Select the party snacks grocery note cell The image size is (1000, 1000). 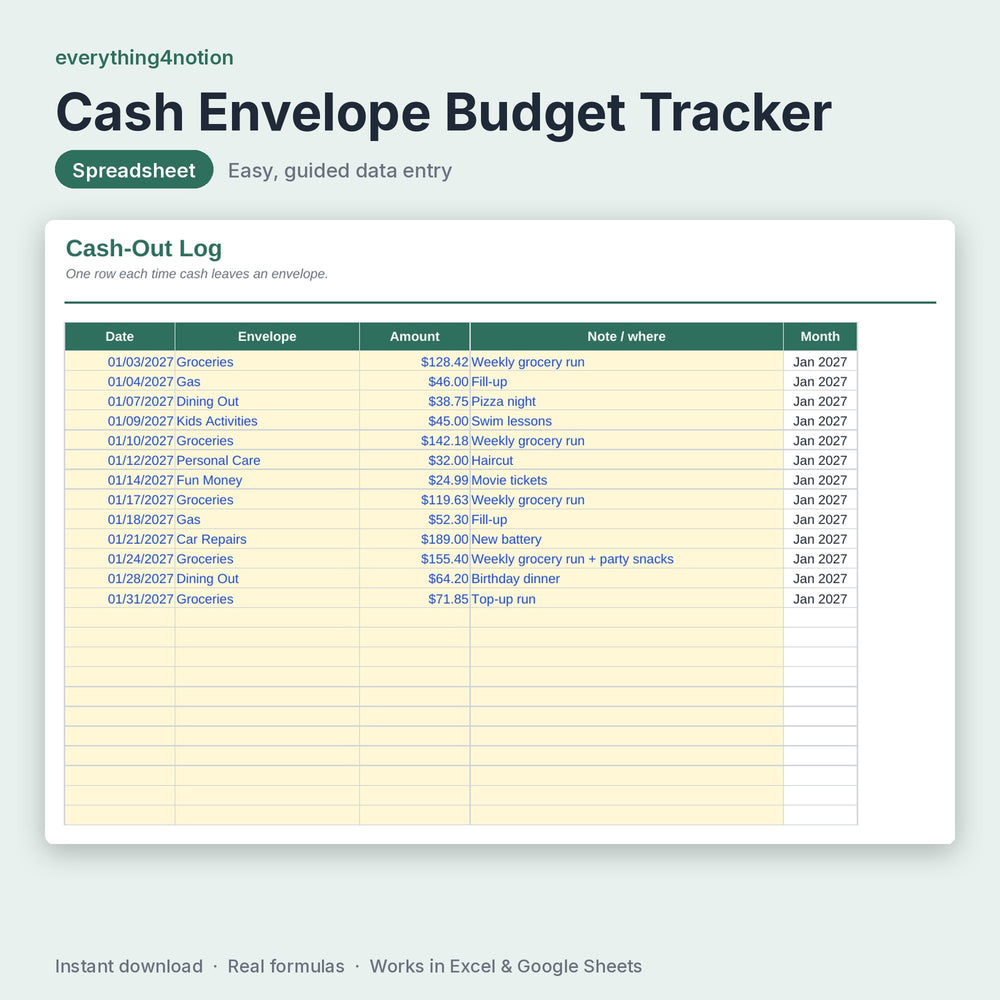(626, 559)
